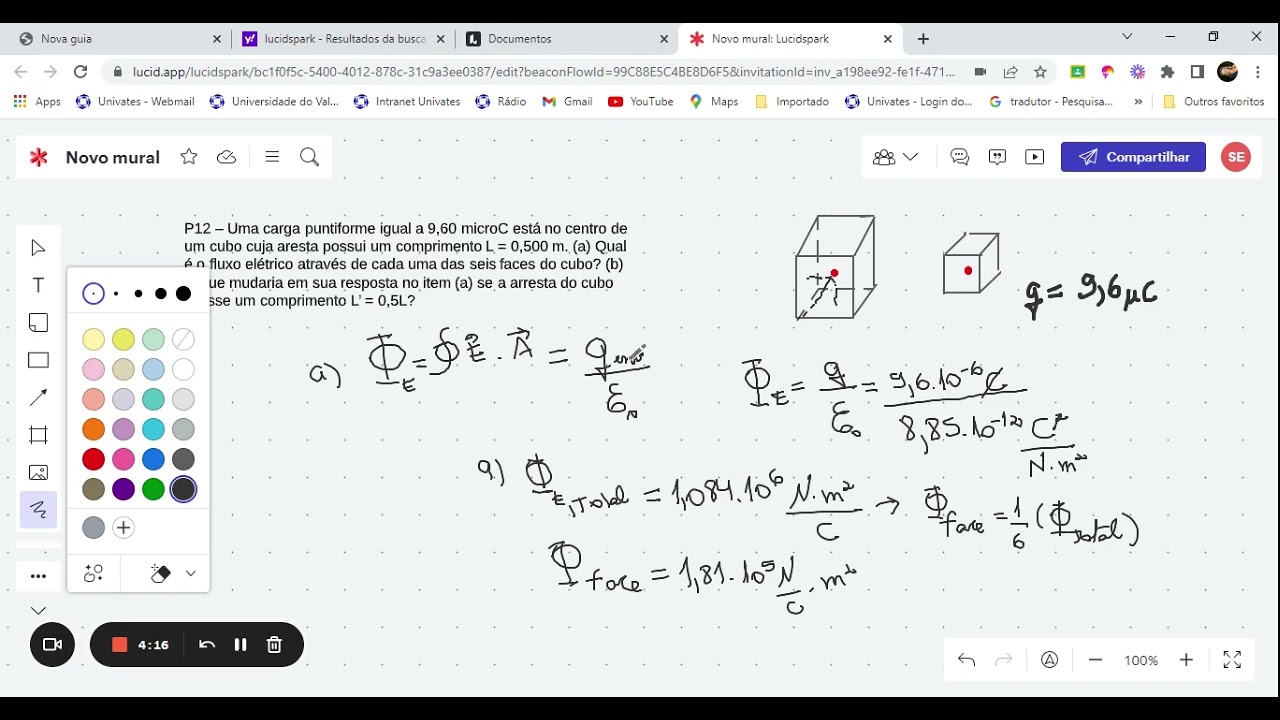Screen dimensions: 1280x720
Task: Select the frame container tool
Action: click(38, 435)
